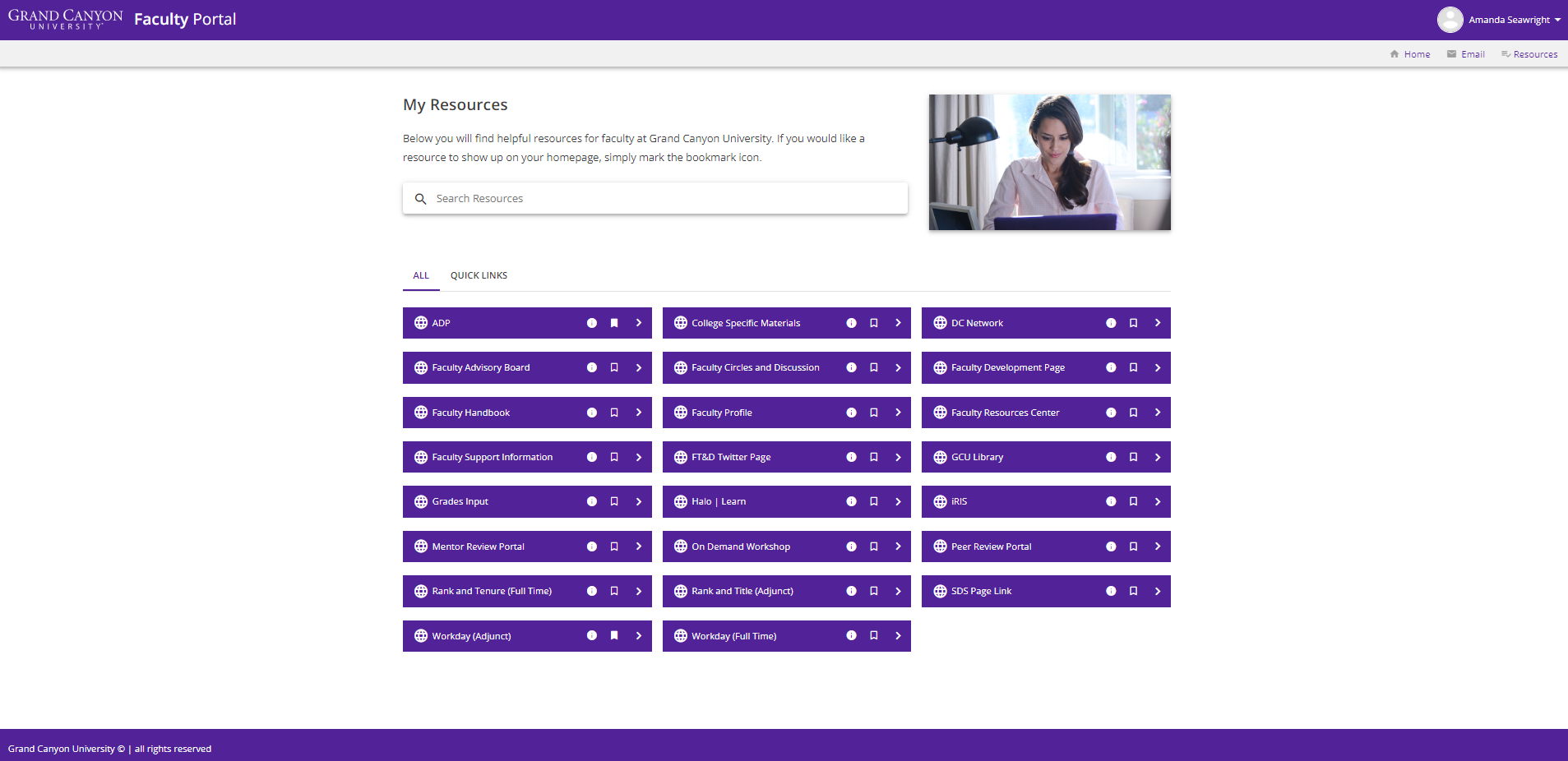The image size is (1568, 761).
Task: Open Email from the top navigation
Action: point(1466,54)
